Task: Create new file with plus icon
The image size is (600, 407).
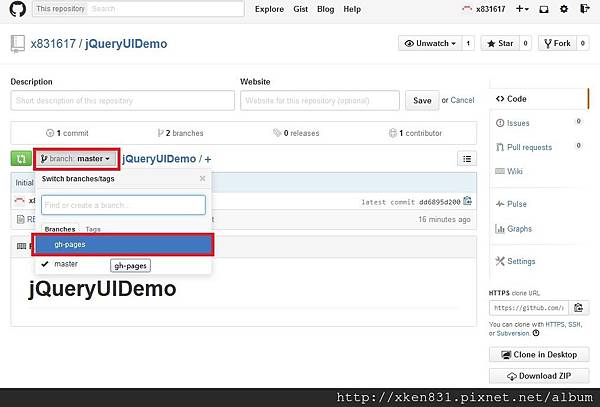Action: tap(208, 159)
